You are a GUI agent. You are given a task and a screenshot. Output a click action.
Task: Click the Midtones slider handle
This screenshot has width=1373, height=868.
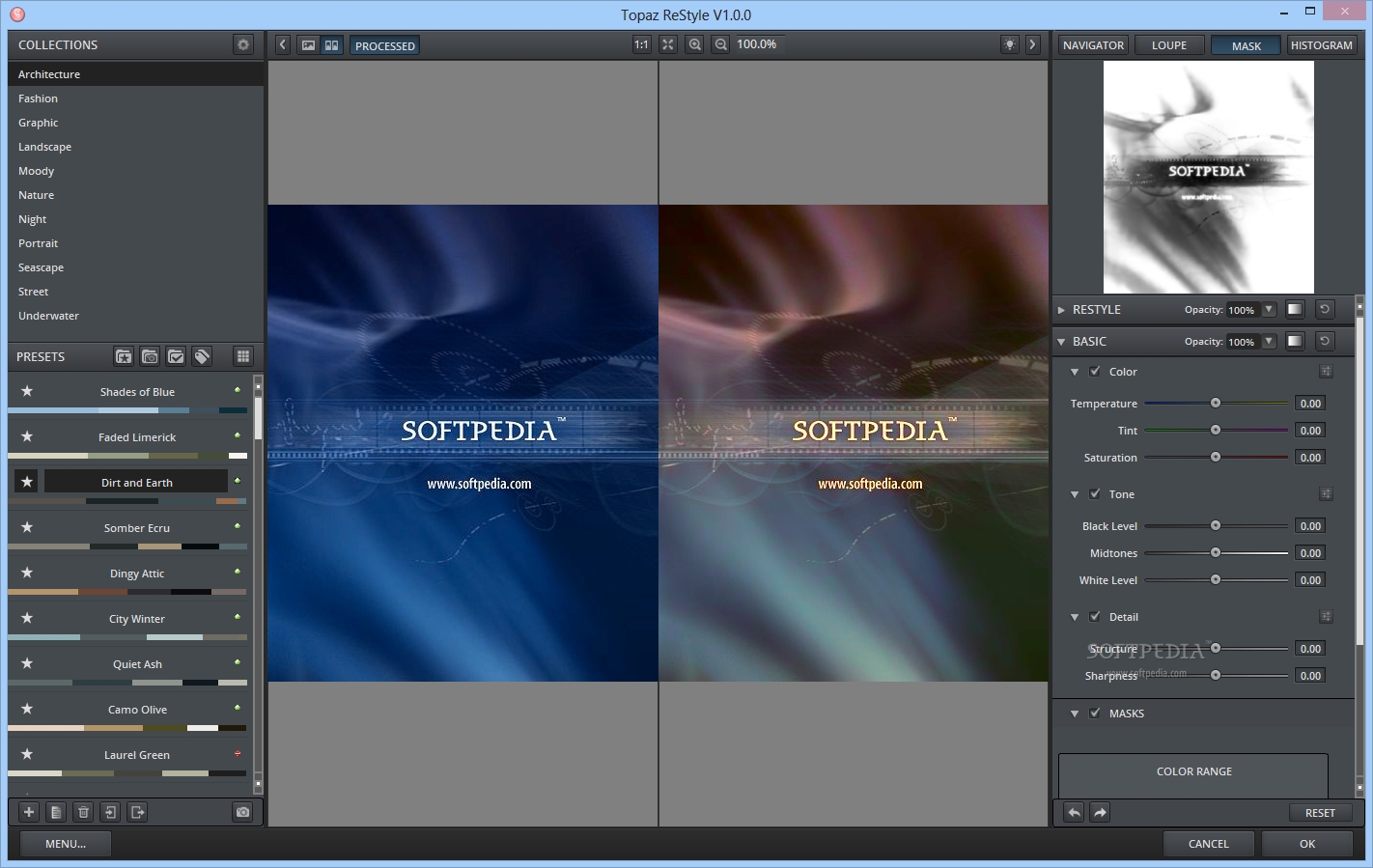tap(1216, 552)
